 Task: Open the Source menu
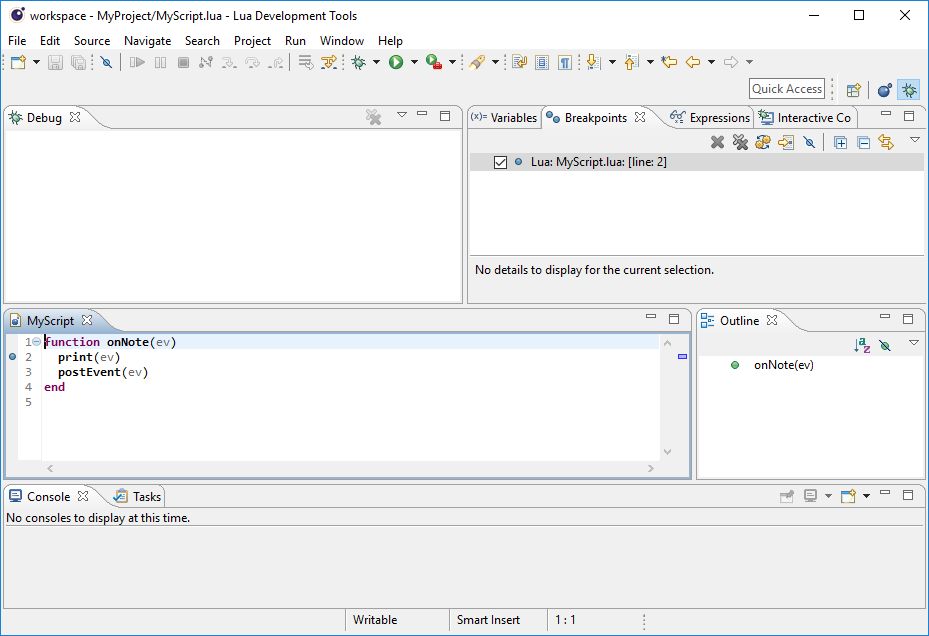click(92, 40)
